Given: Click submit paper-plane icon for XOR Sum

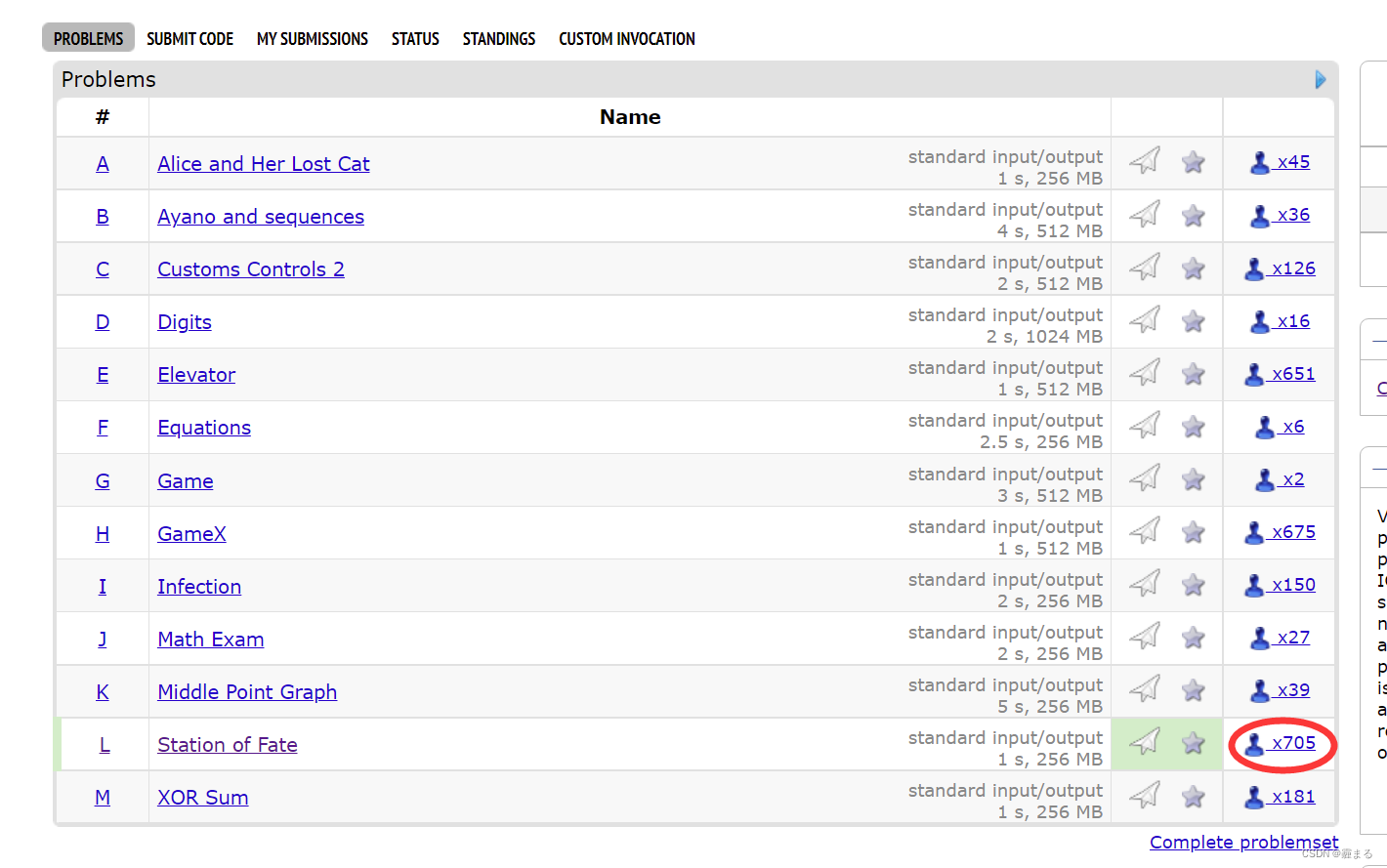Looking at the screenshot, I should tap(1145, 795).
